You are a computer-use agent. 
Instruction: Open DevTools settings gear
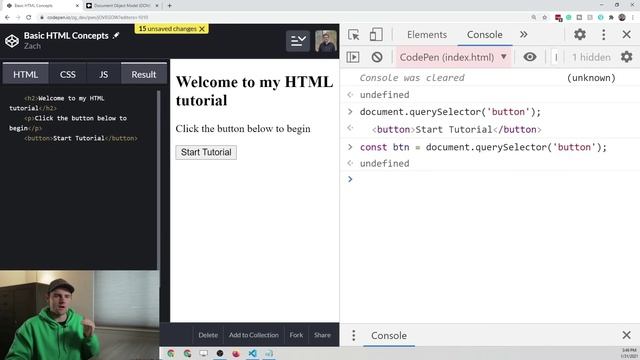(580, 35)
